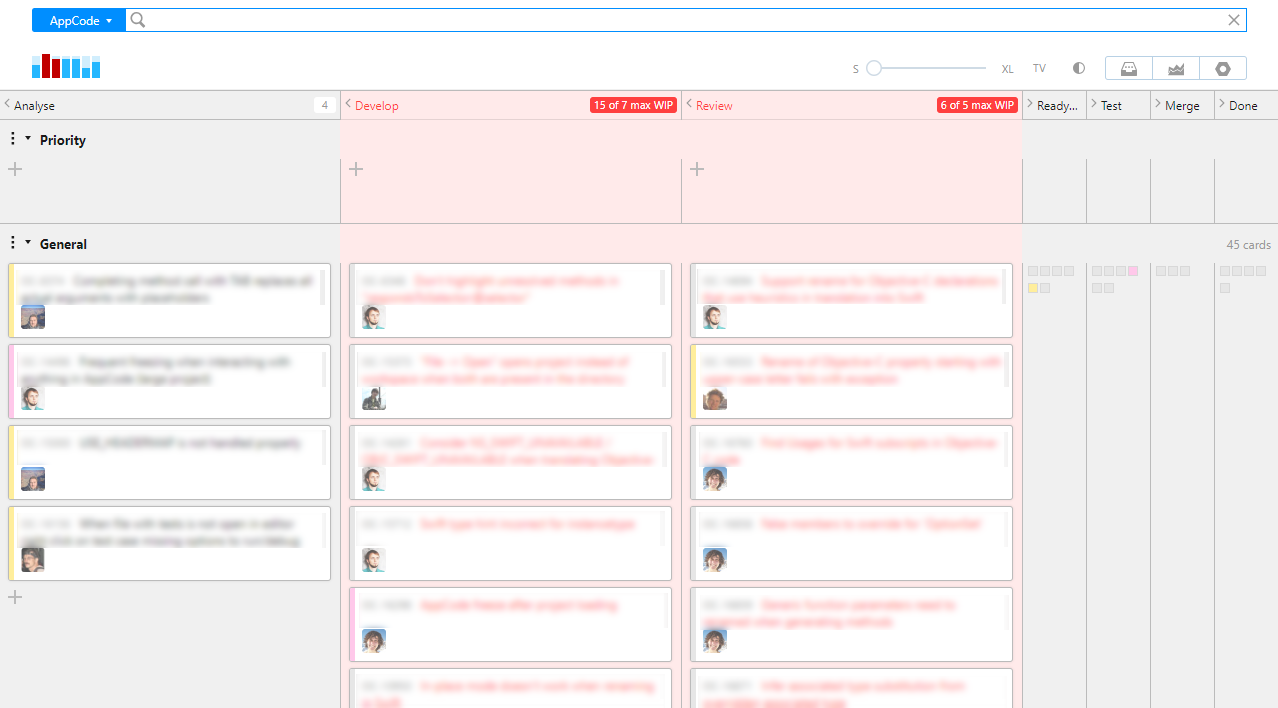Click the board histogram logo
Image resolution: width=1278 pixels, height=708 pixels.
(x=65, y=67)
